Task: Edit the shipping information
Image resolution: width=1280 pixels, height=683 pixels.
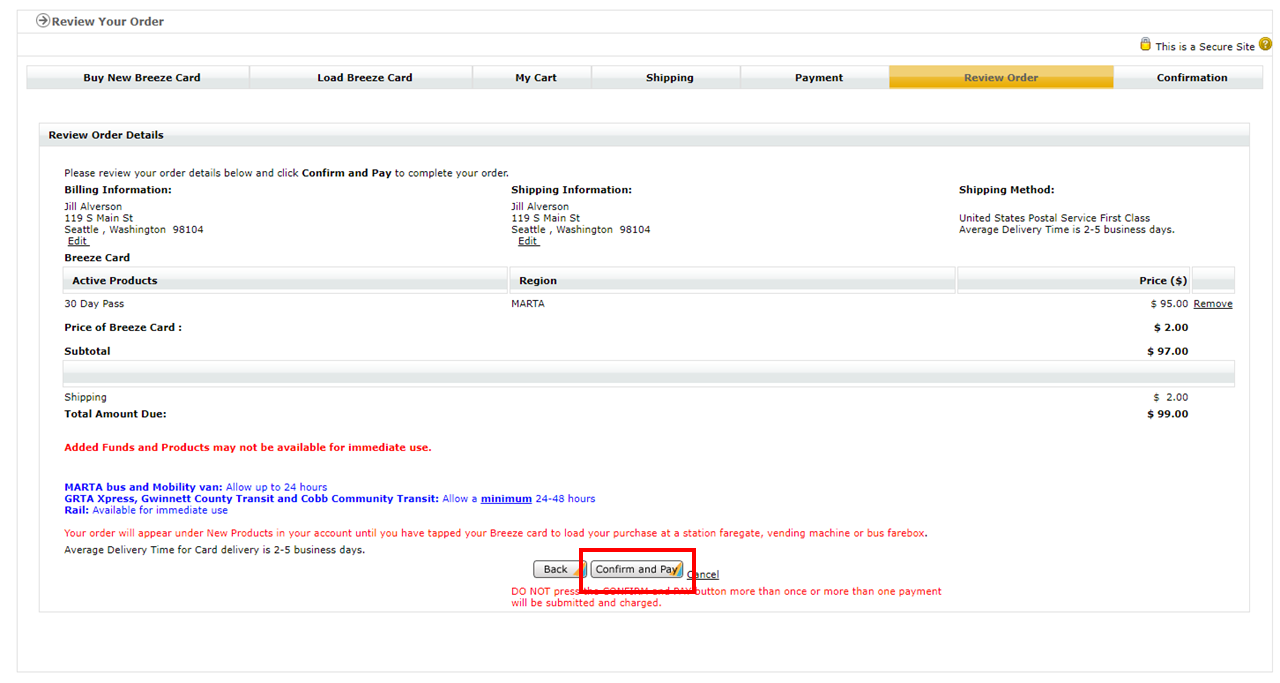Action: pyautogui.click(x=528, y=241)
